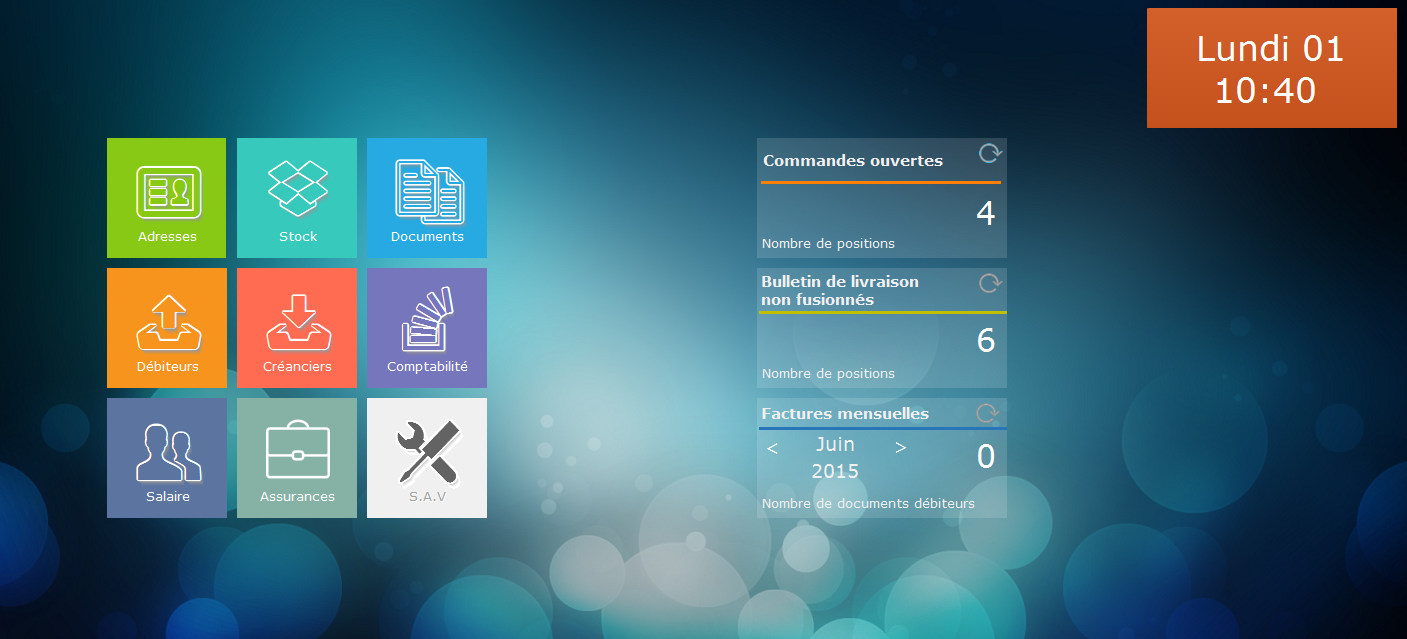Open the Assurances briefcase tile
Viewport: 1407px width, 639px height.
pos(297,458)
